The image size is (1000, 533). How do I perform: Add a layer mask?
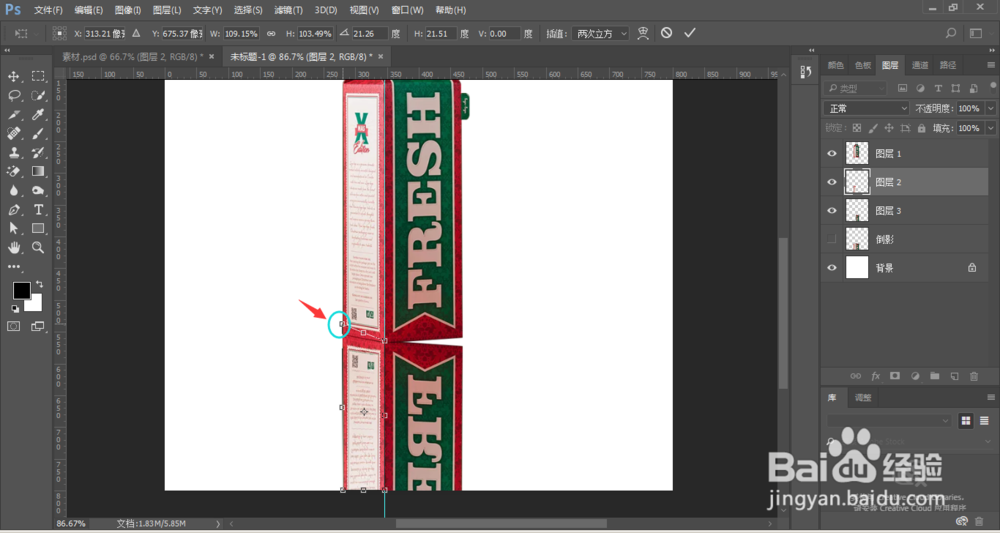[895, 377]
